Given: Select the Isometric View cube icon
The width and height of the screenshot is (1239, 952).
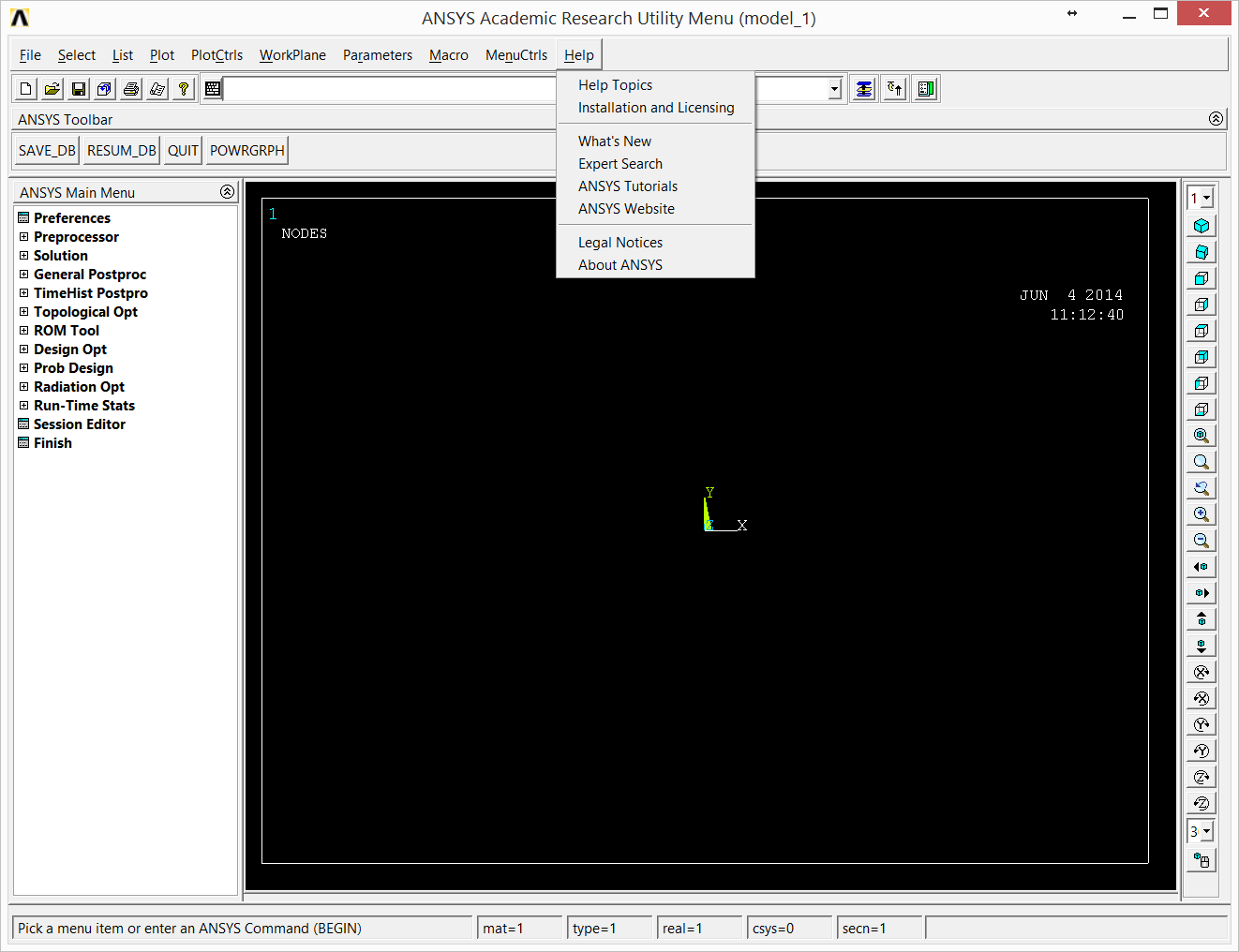Looking at the screenshot, I should [x=1202, y=226].
